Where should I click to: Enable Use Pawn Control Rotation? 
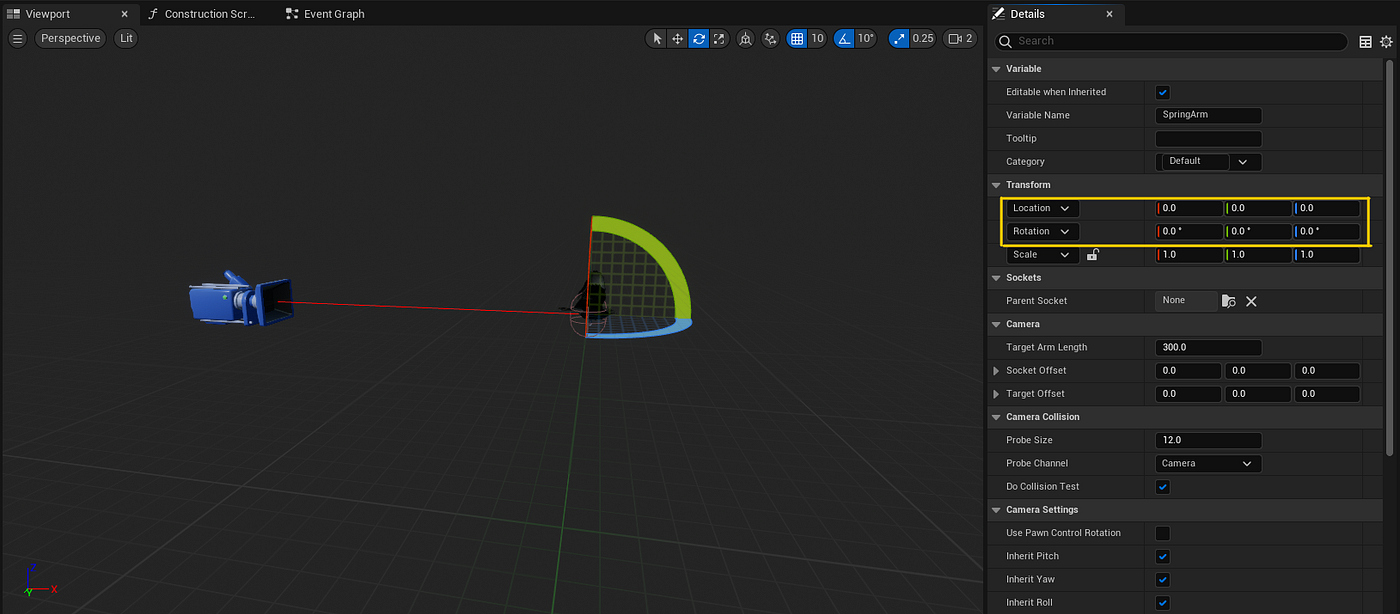click(x=1162, y=533)
